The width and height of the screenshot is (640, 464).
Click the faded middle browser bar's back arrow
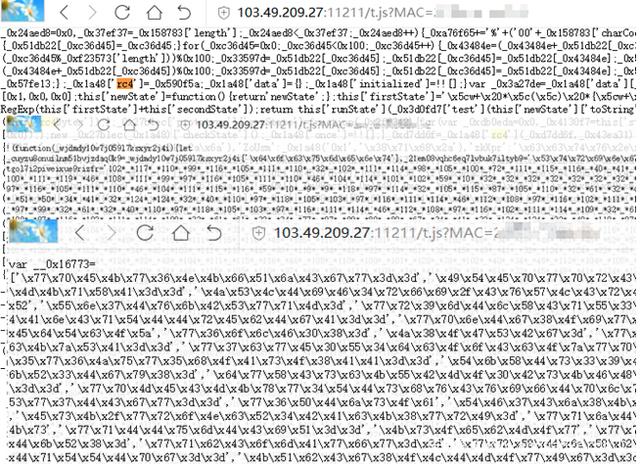click(57, 125)
